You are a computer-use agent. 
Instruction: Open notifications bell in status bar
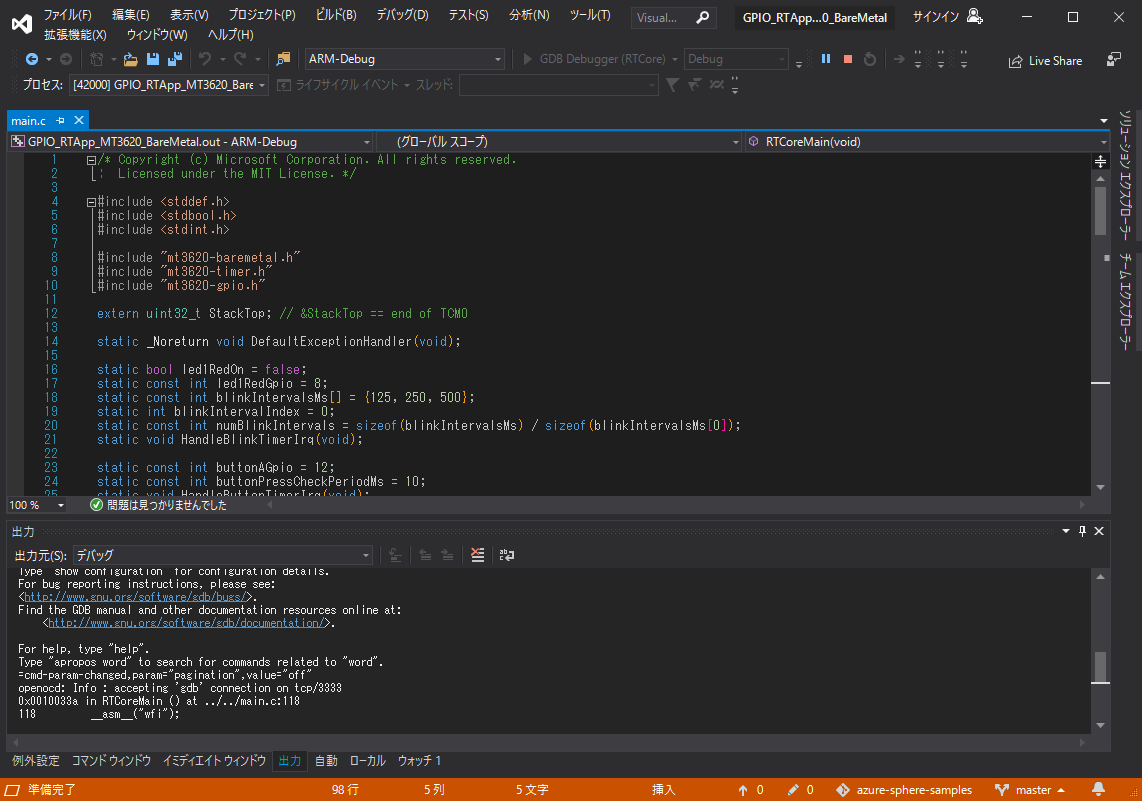(1098, 789)
